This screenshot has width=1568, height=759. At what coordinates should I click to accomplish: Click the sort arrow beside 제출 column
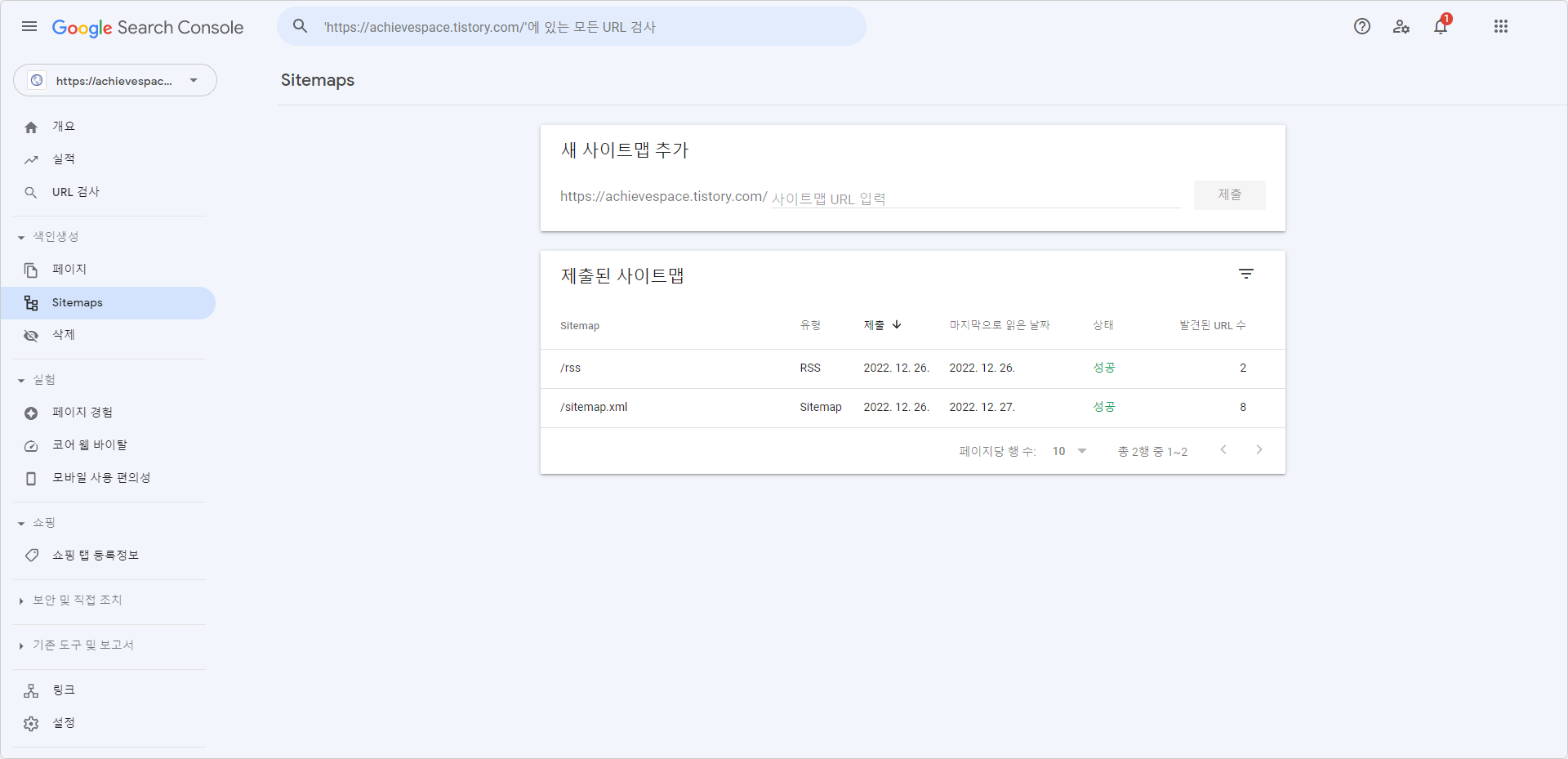[x=897, y=324]
